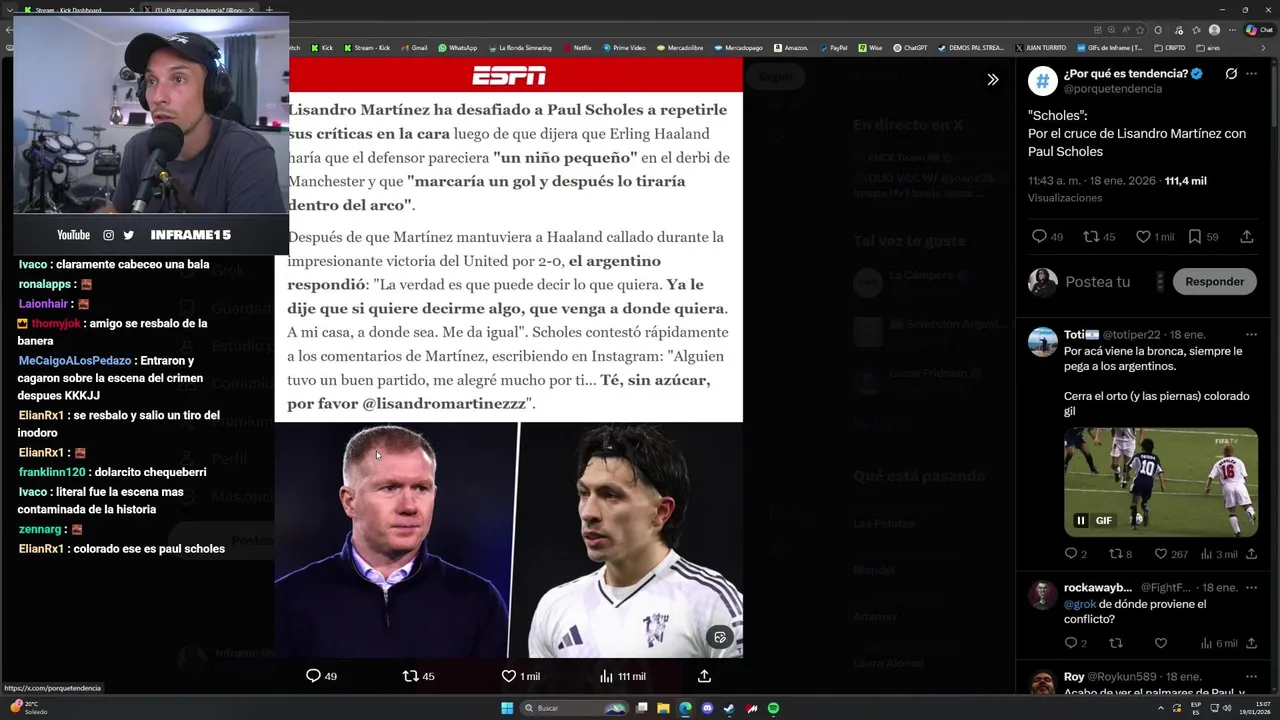Collapse the side panel with the double chevron
1280x720 pixels.
pyautogui.click(x=993, y=80)
